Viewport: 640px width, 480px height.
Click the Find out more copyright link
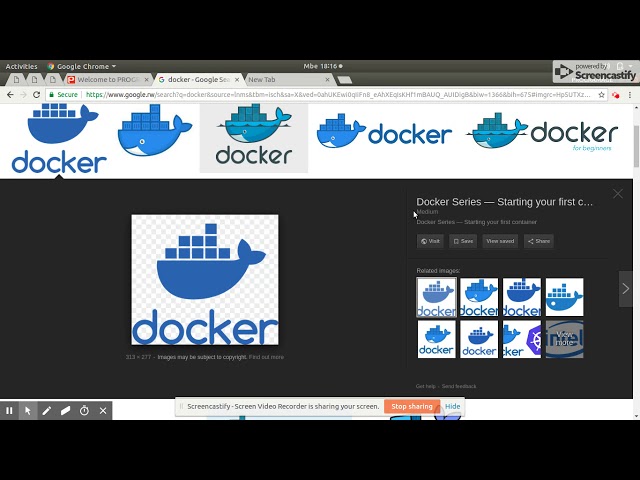click(x=266, y=357)
